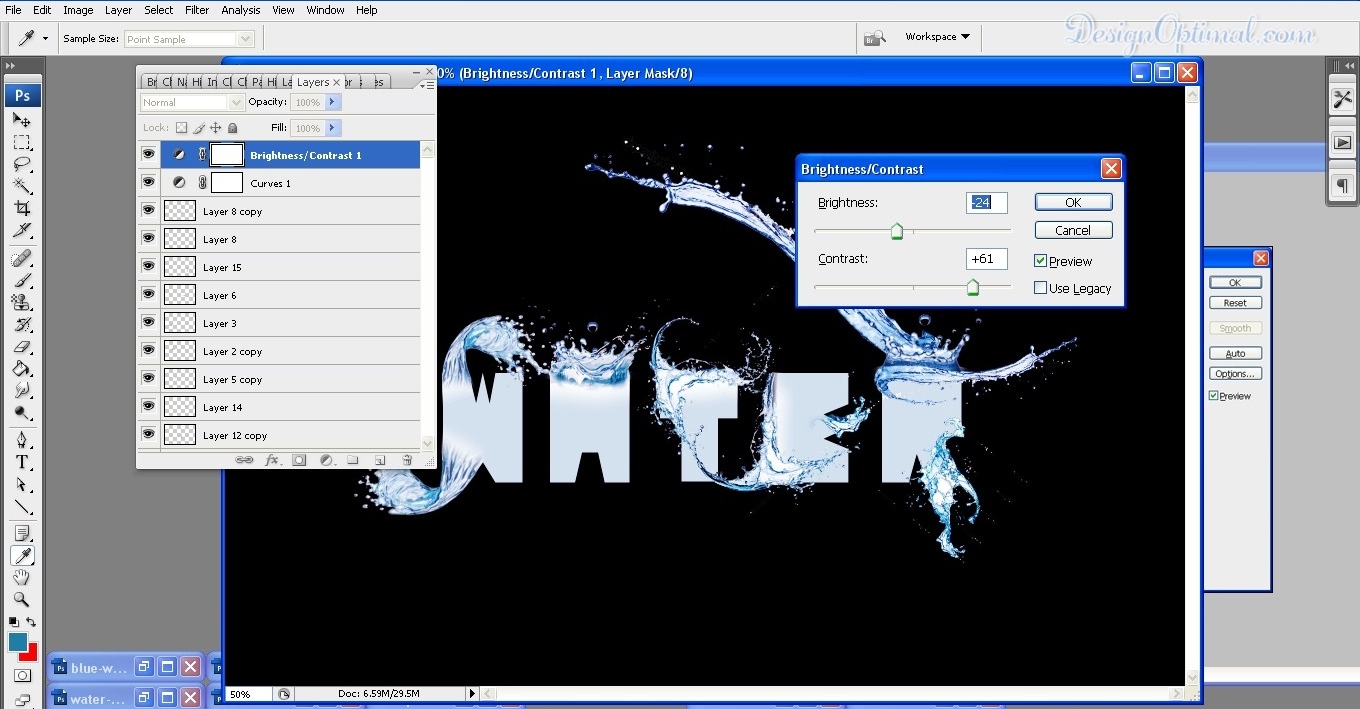Select the Paint Bucket tool
The image size is (1360, 709).
point(22,368)
